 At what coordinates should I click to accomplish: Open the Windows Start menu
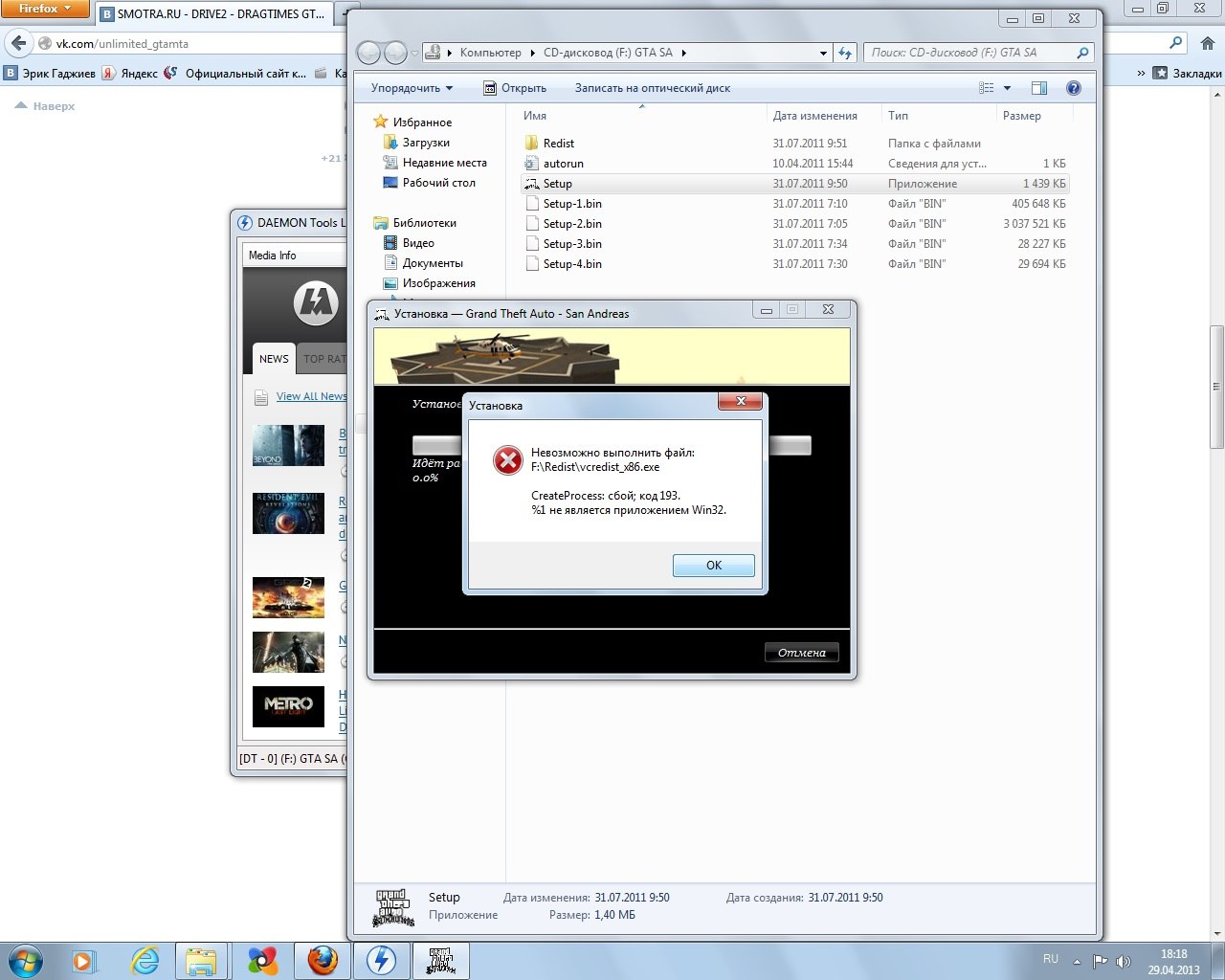24,960
